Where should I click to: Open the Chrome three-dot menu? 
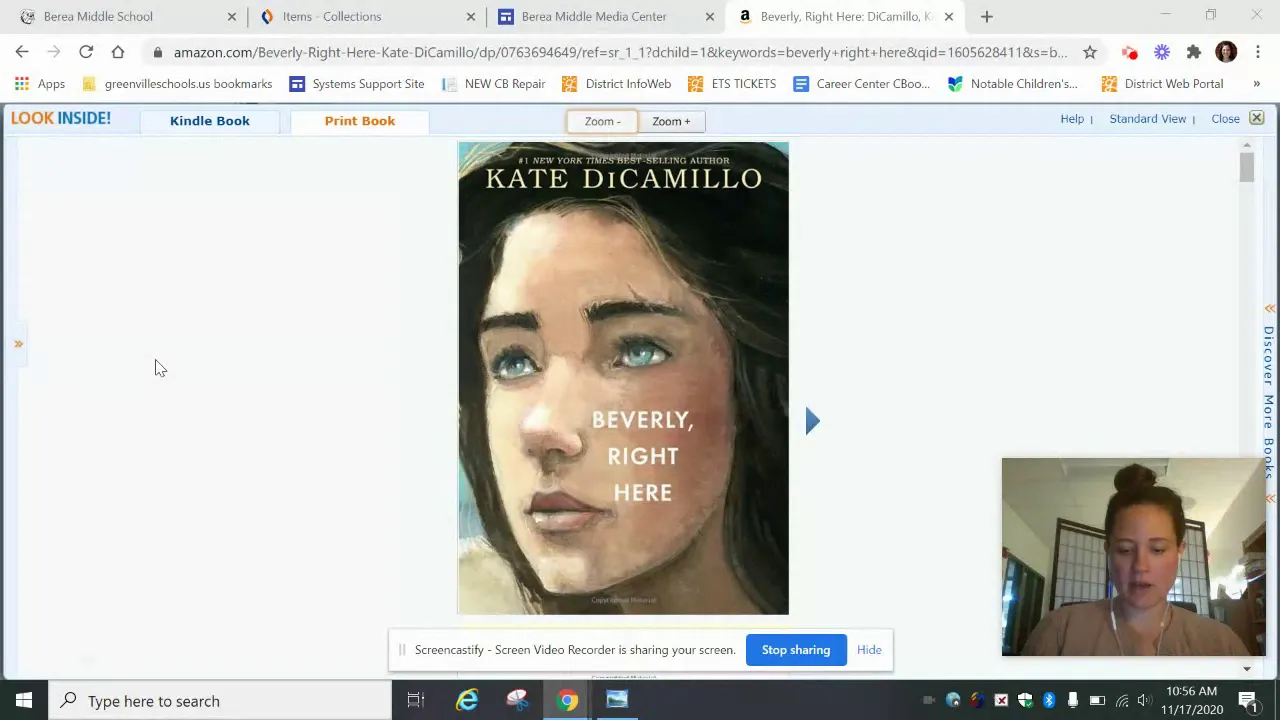click(x=1258, y=52)
